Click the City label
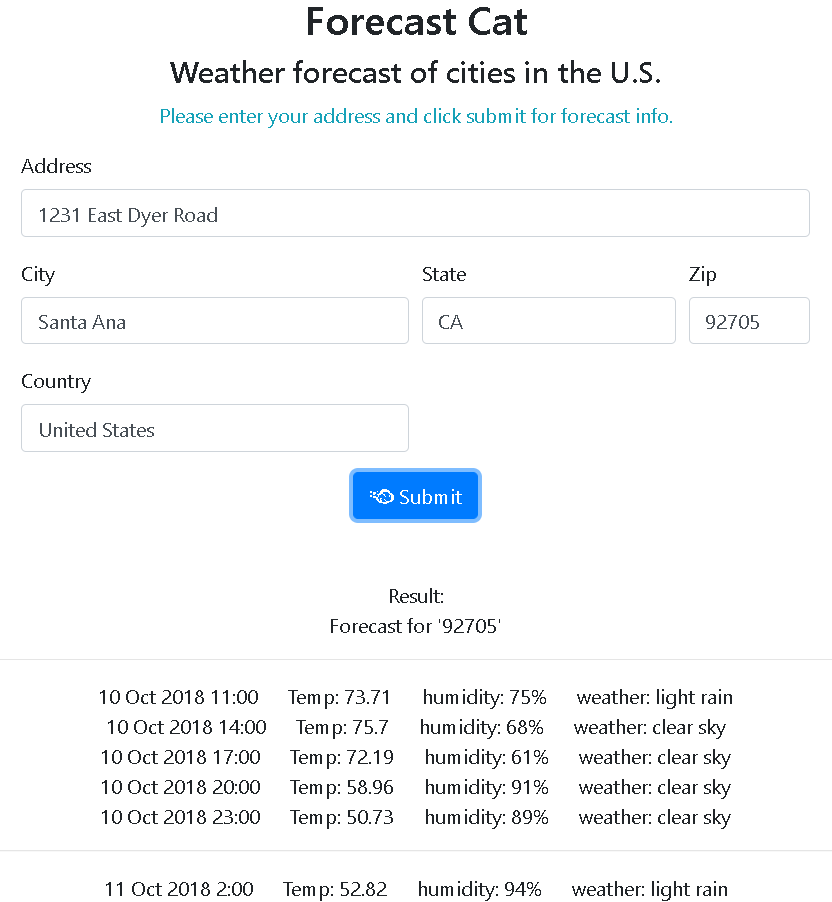 (x=38, y=274)
